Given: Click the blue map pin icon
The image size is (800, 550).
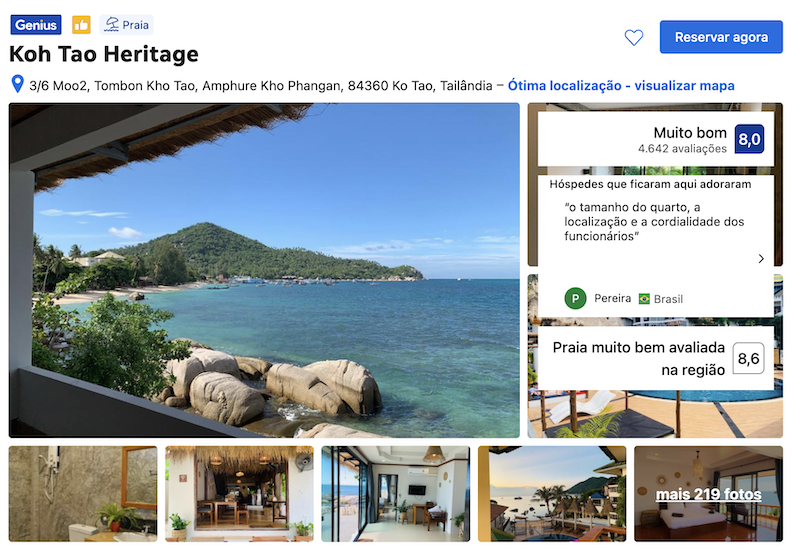Looking at the screenshot, I should 17,84.
